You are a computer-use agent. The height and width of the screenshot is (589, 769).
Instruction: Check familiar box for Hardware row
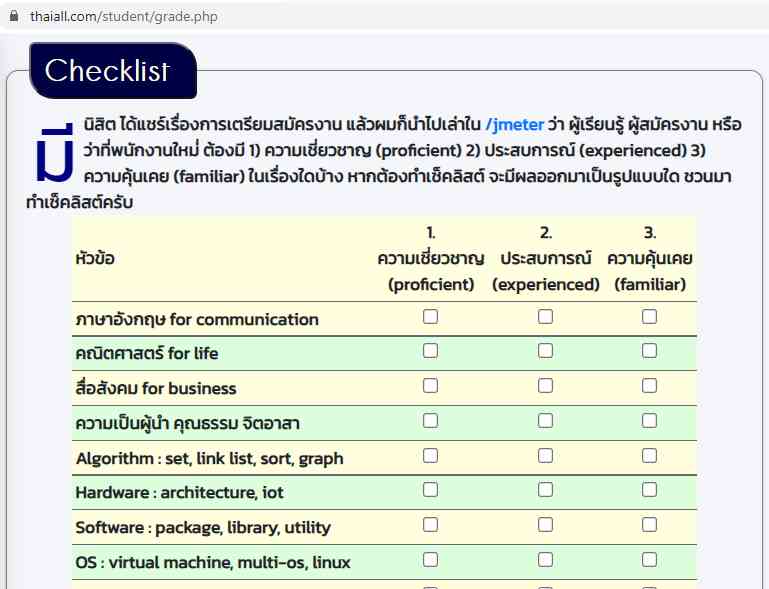tap(650, 490)
